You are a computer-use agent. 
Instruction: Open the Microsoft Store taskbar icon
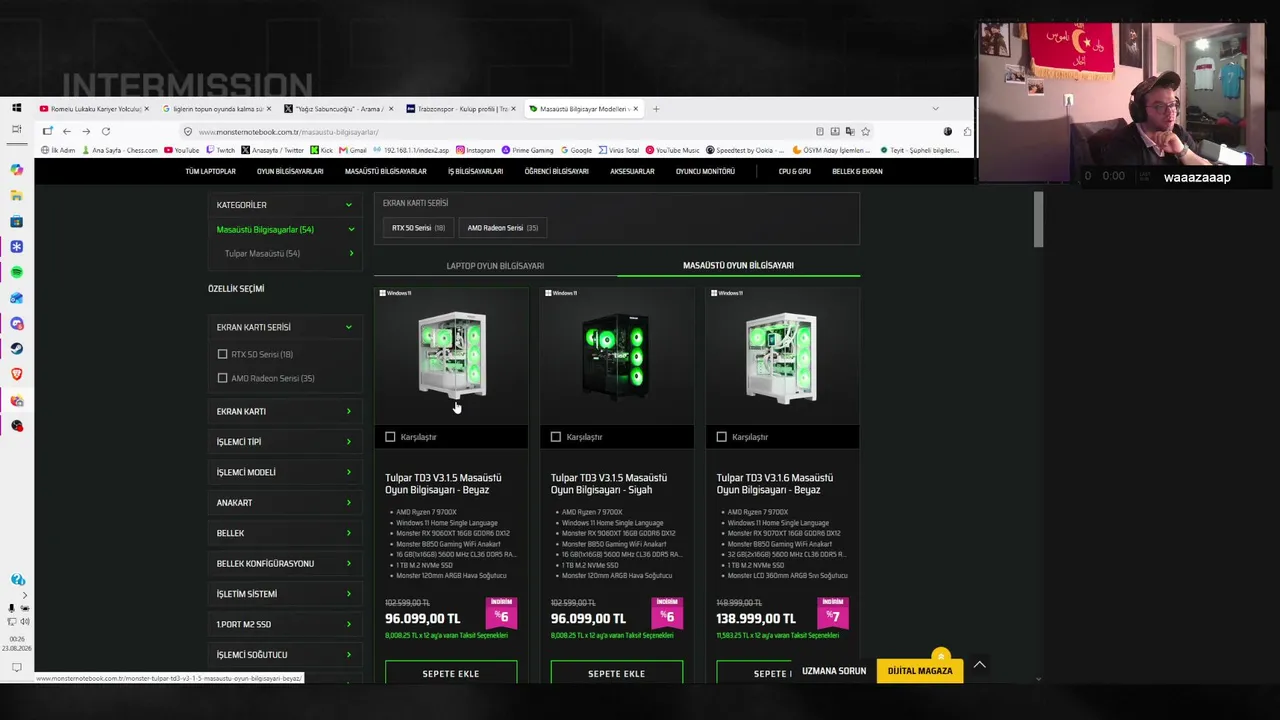(17, 221)
